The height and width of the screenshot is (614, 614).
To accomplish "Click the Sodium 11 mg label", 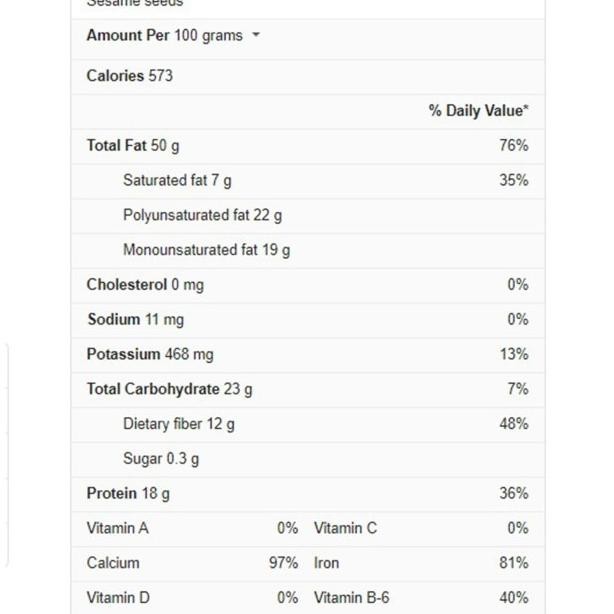I will tap(135, 319).
